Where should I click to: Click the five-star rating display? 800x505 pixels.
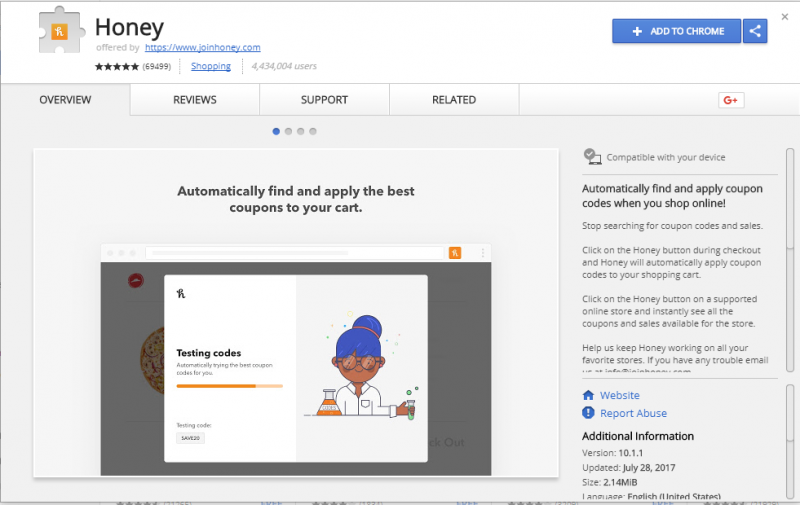116,66
